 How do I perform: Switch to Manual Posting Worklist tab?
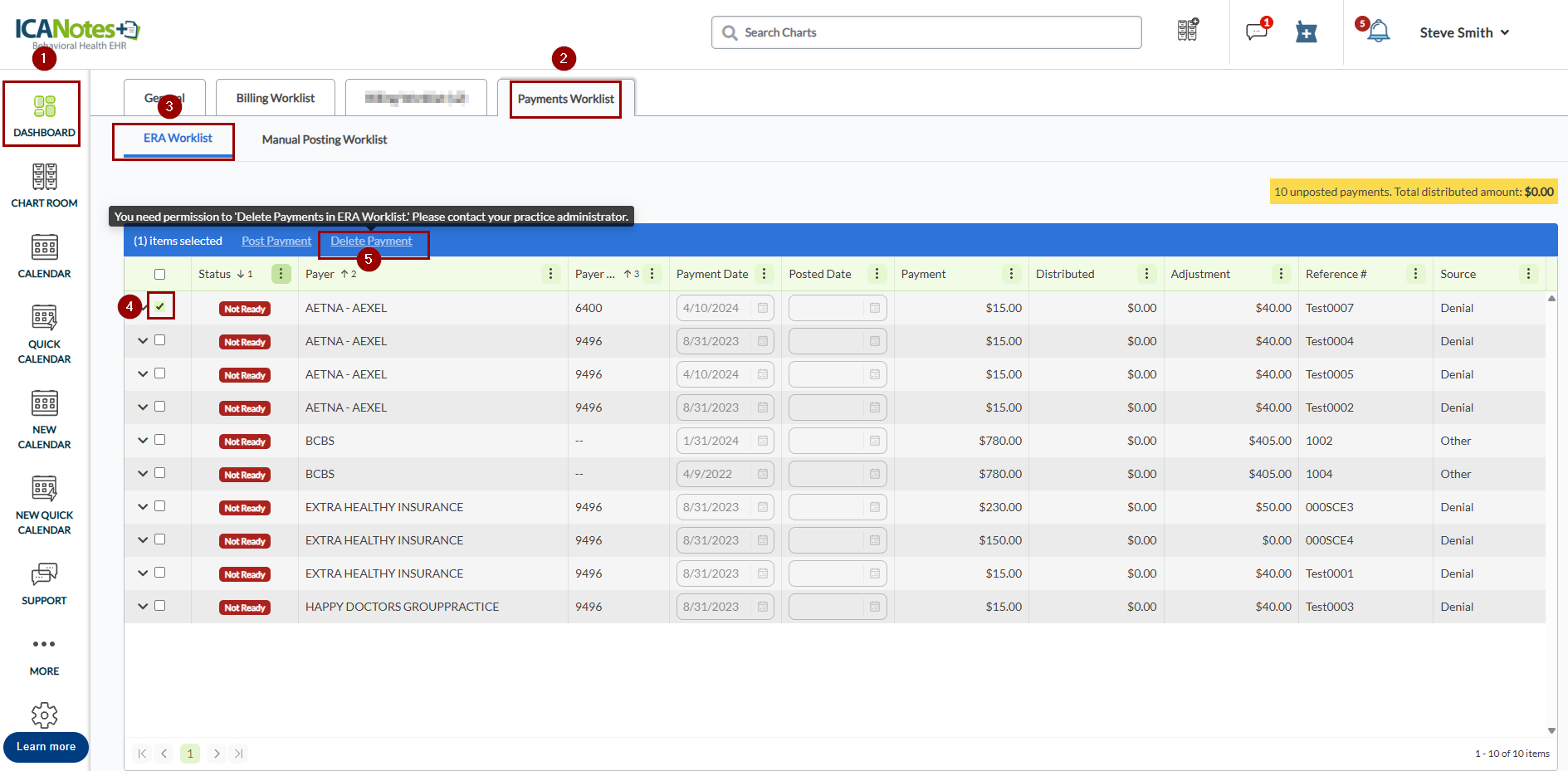[325, 139]
